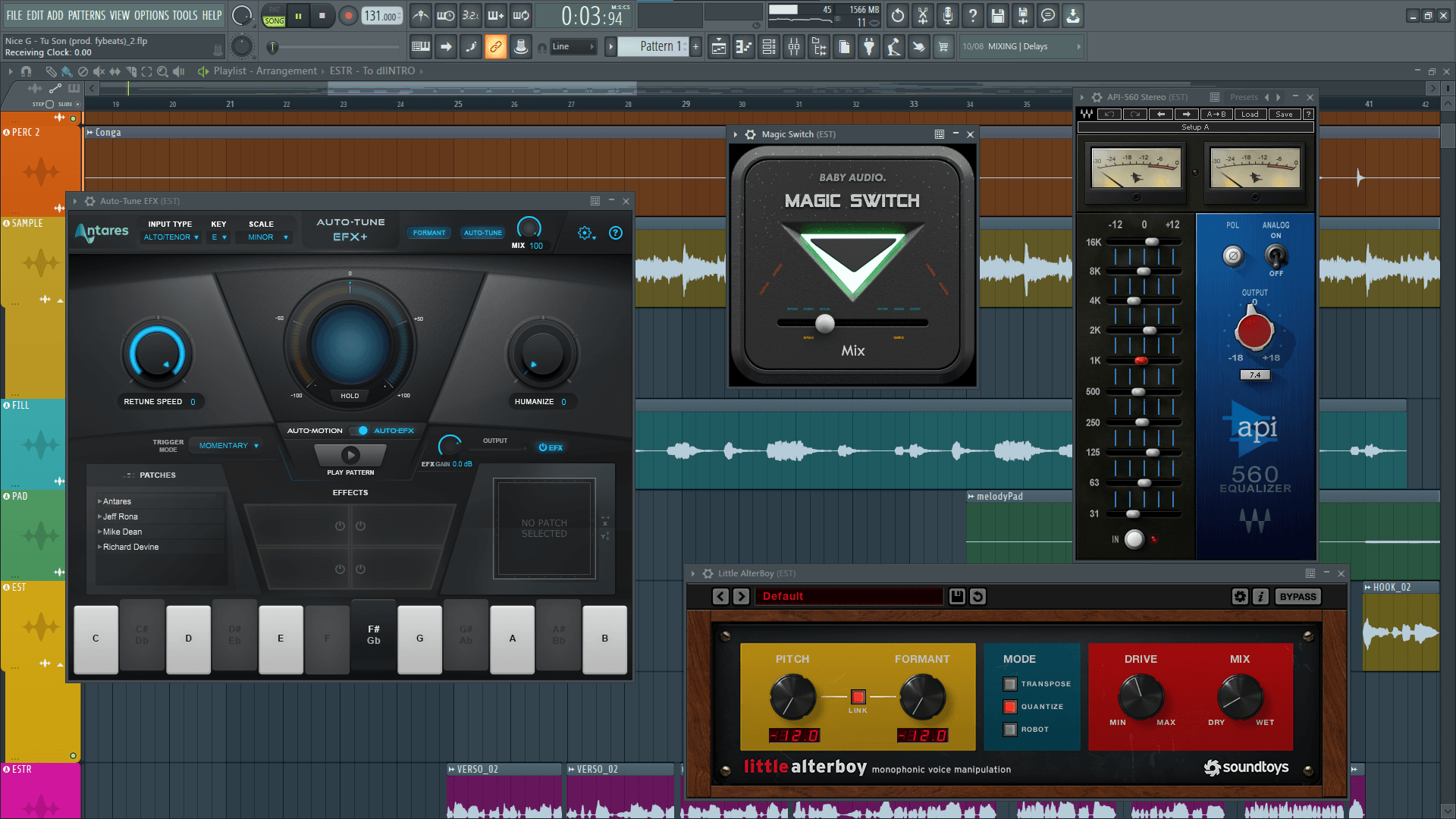Click next preset arrow in Little AlterBoy
This screenshot has width=1456, height=819.
(x=742, y=597)
